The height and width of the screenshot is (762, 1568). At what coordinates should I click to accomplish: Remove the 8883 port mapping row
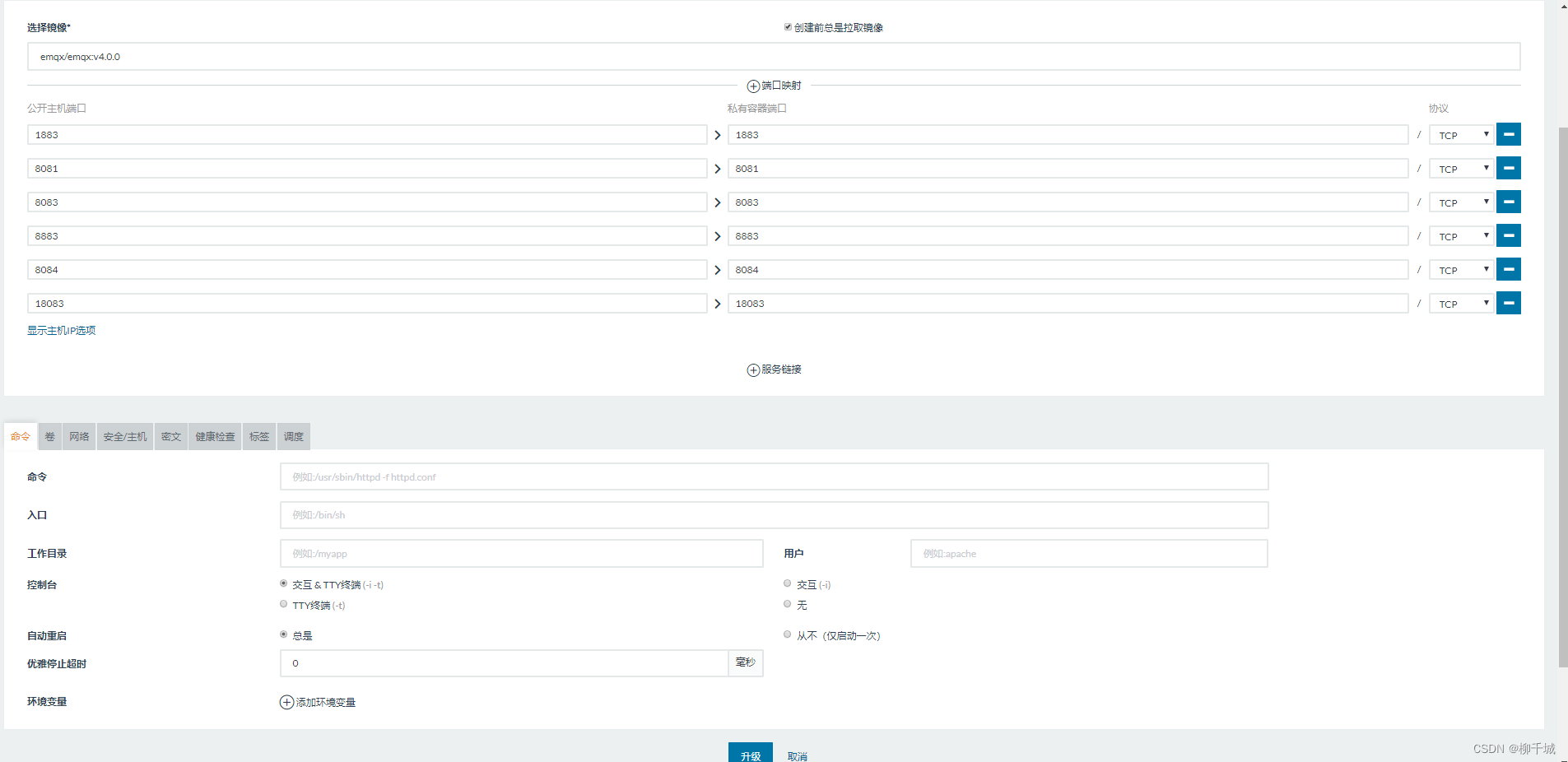pos(1508,235)
